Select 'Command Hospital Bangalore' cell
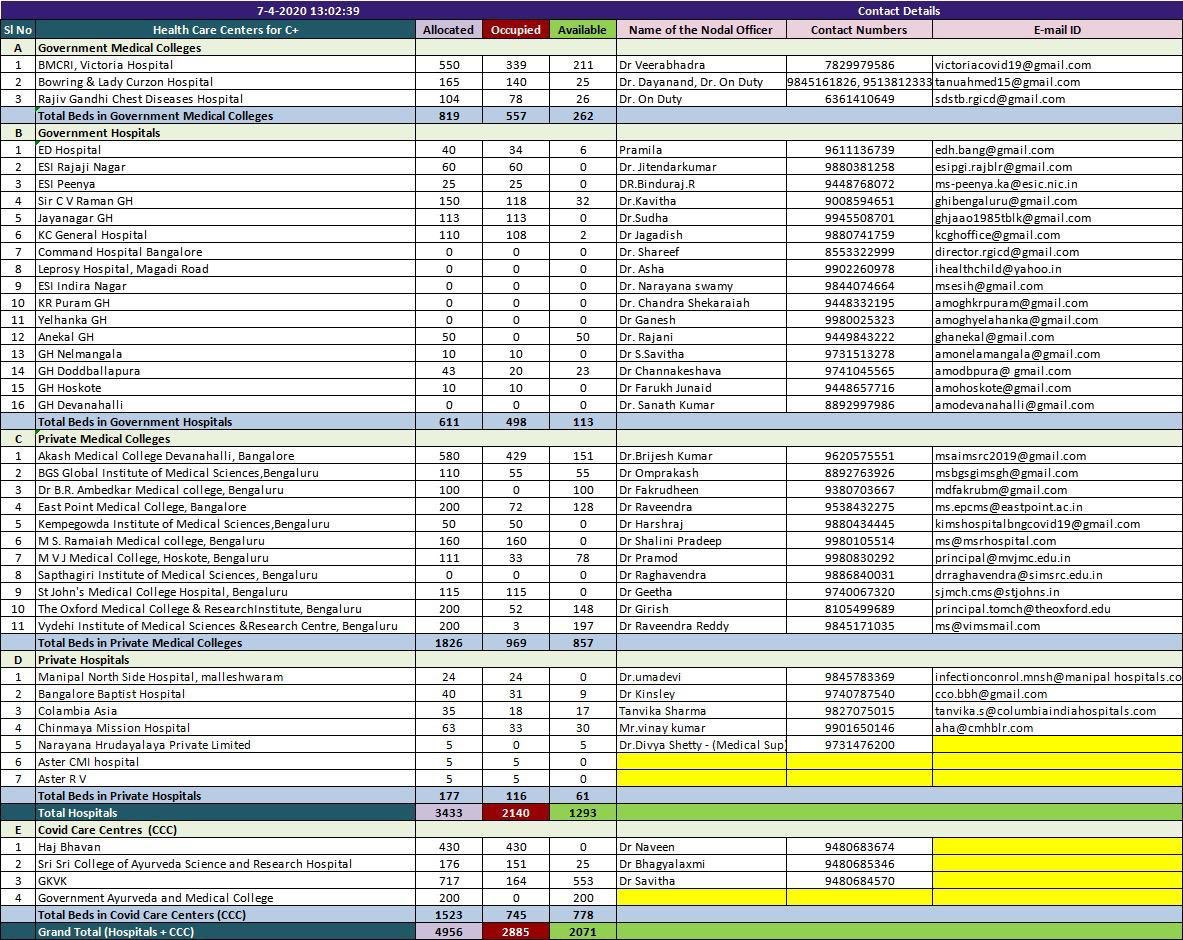Viewport: 1183px width, 940px height. click(x=226, y=252)
